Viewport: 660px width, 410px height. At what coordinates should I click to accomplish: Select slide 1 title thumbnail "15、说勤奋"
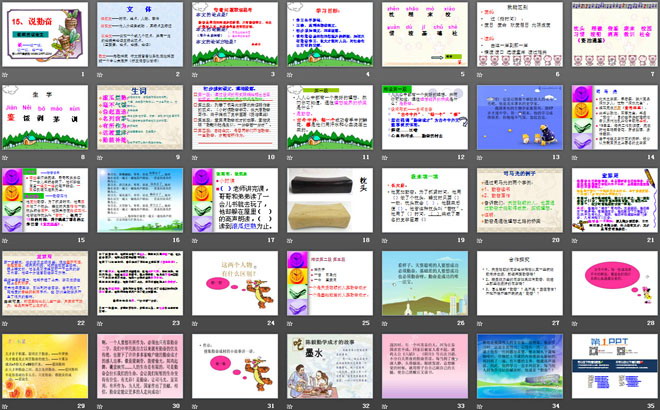click(45, 35)
